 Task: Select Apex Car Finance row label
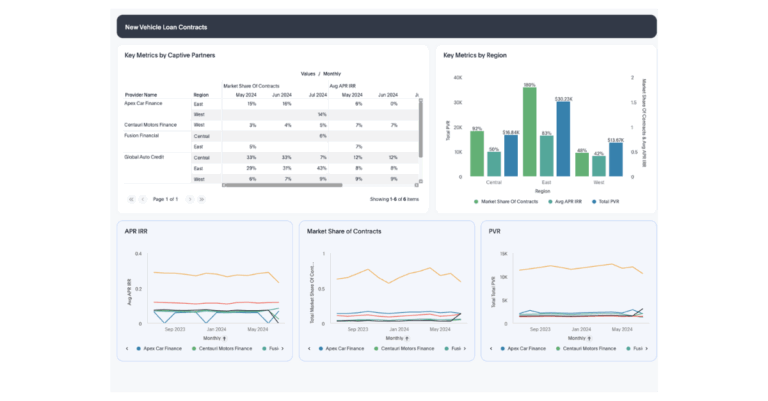click(144, 103)
